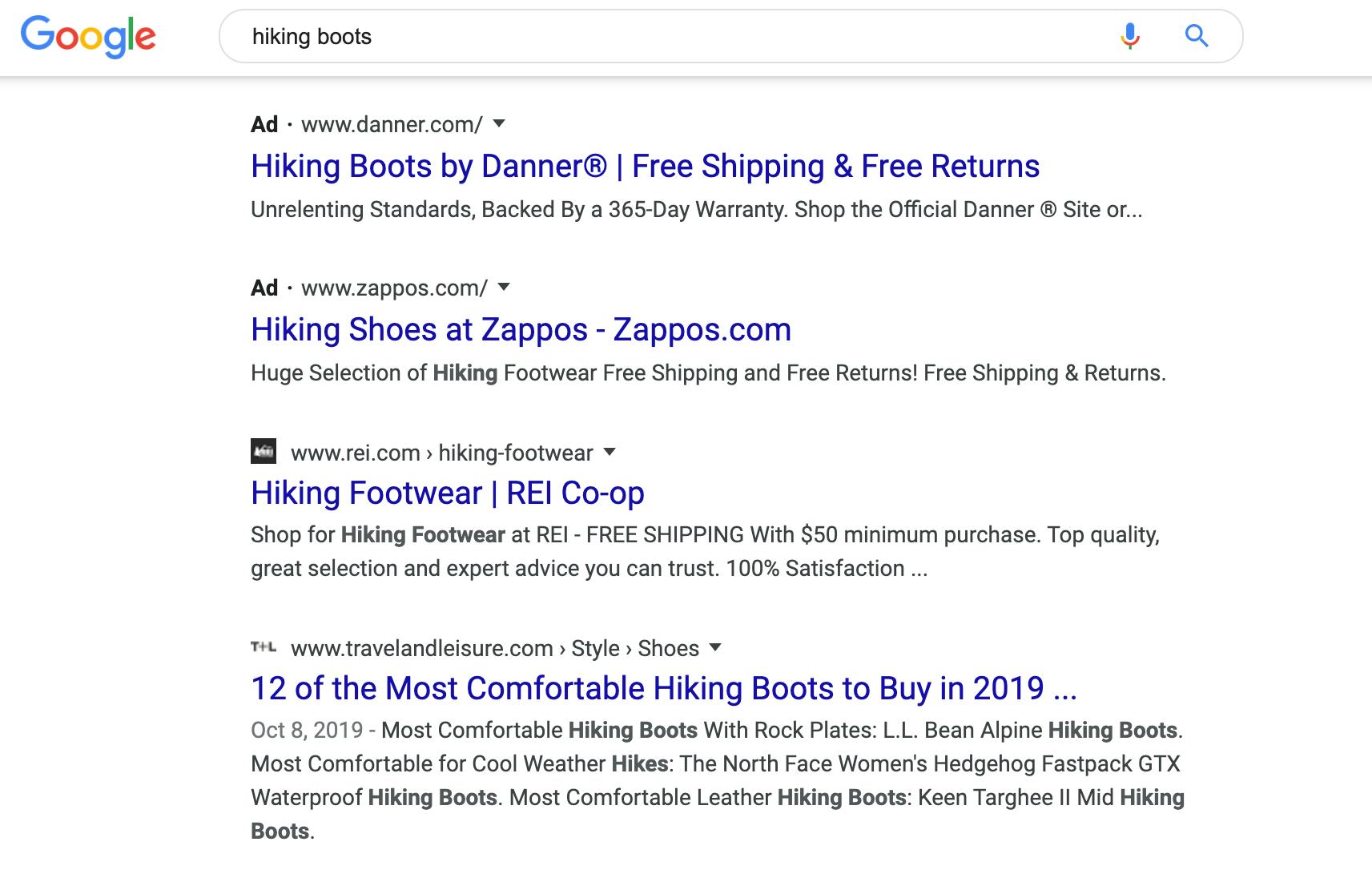Click the Ad label on Zappos result
Screen dimensions: 1372x886
pyautogui.click(x=264, y=288)
